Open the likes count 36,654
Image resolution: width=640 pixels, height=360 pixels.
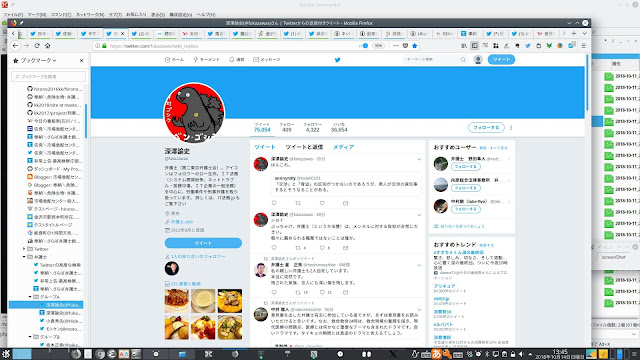(339, 127)
